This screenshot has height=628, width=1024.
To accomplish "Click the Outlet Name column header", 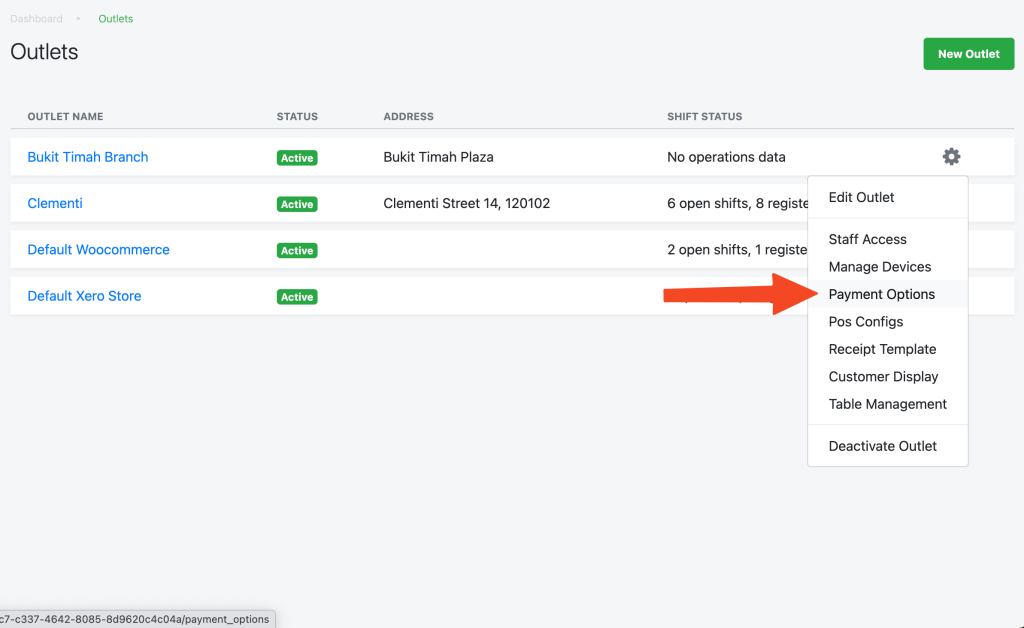I will [x=65, y=117].
